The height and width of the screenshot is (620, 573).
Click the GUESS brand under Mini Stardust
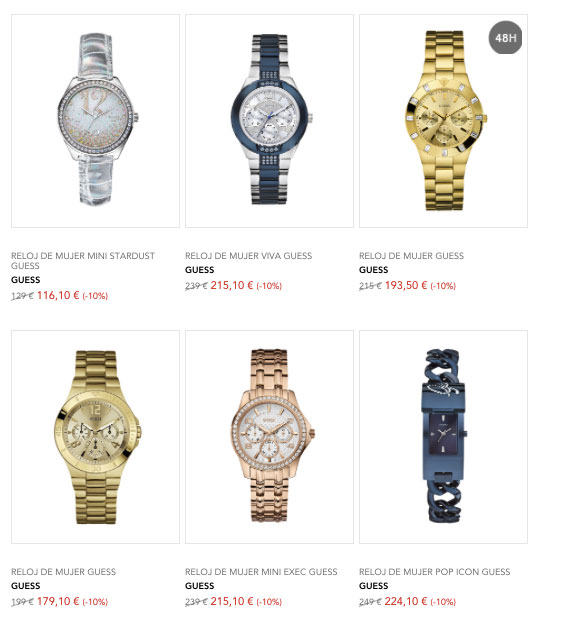click(x=26, y=280)
